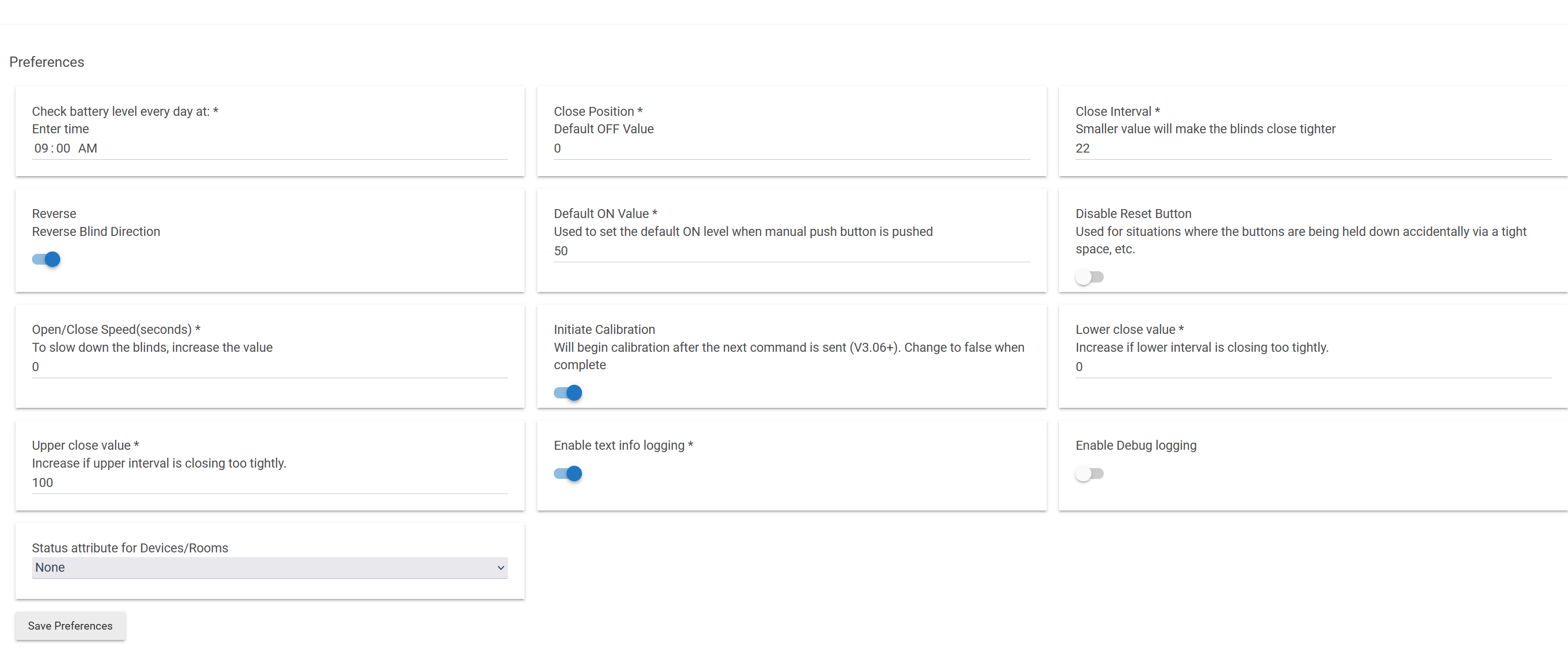Screen dimensions: 1568x656
Task: Click the Default ON Value field
Action: 792,251
